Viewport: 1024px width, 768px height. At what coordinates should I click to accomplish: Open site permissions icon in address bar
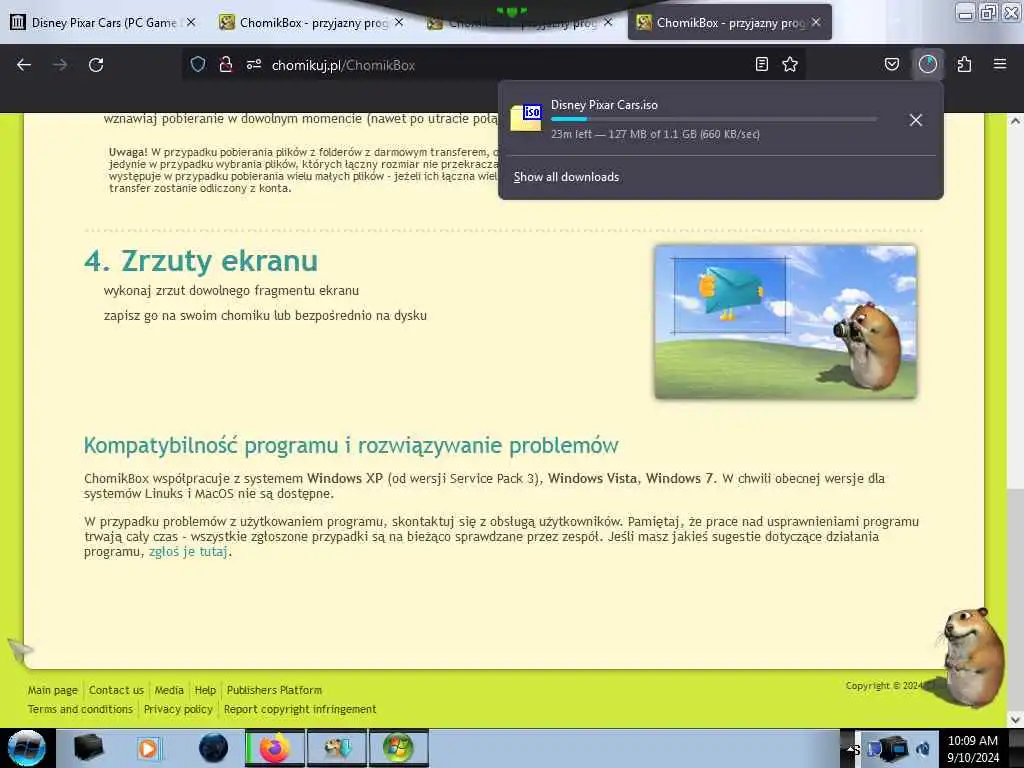(254, 64)
